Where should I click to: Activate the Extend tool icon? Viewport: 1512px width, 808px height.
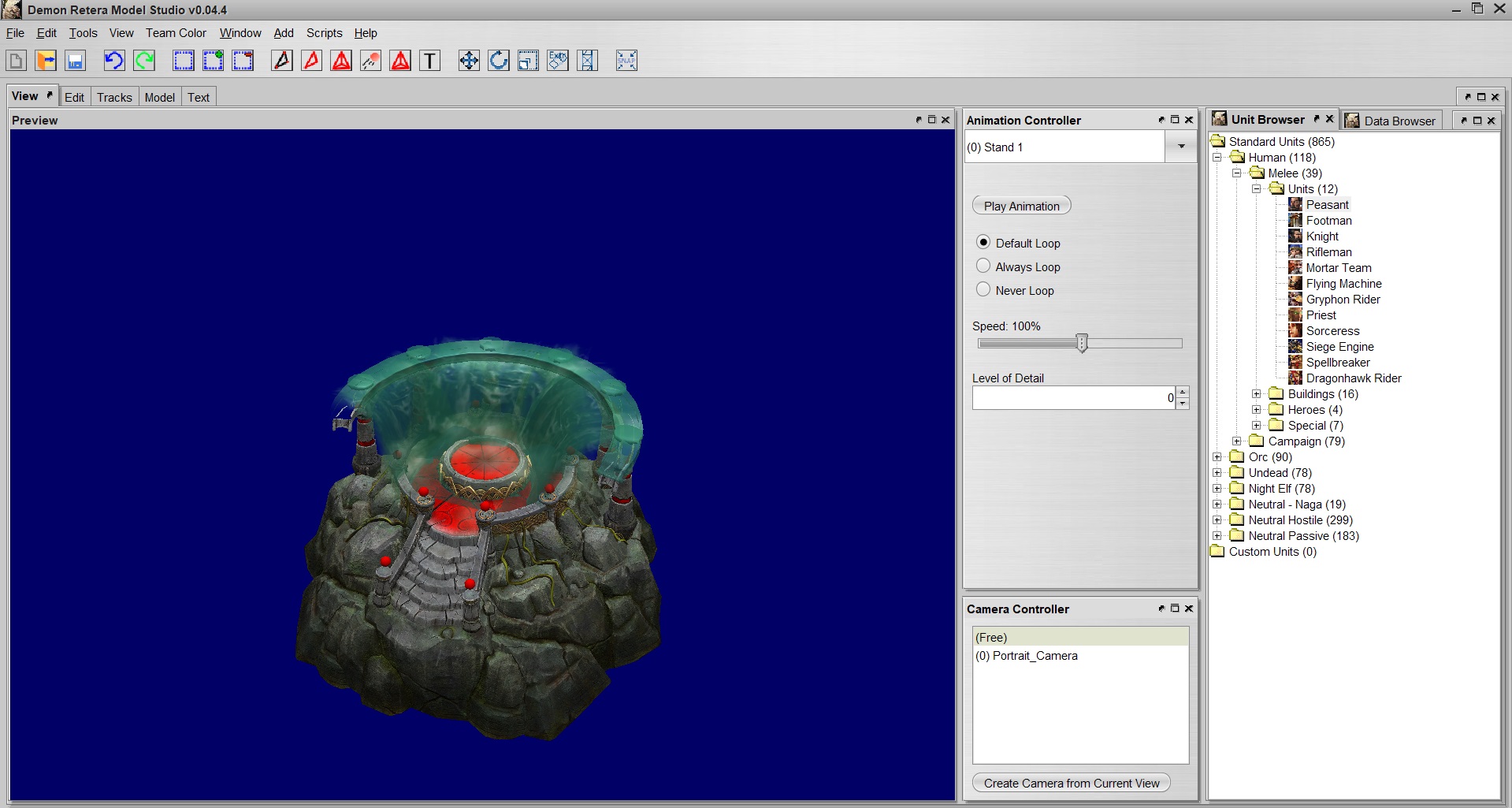click(588, 61)
